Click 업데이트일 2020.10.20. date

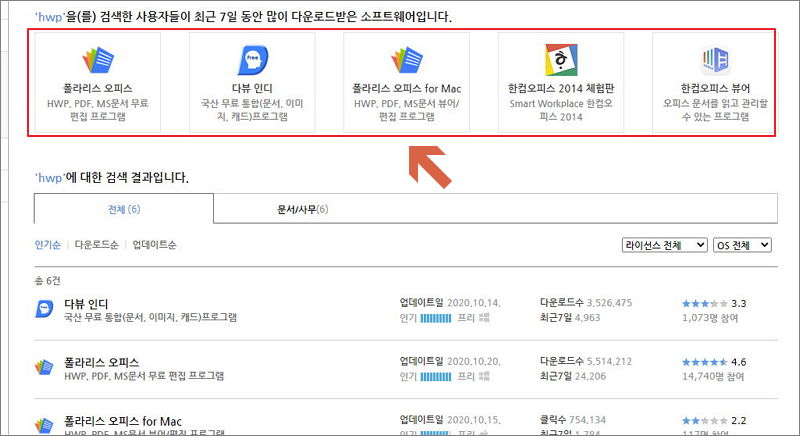point(474,362)
